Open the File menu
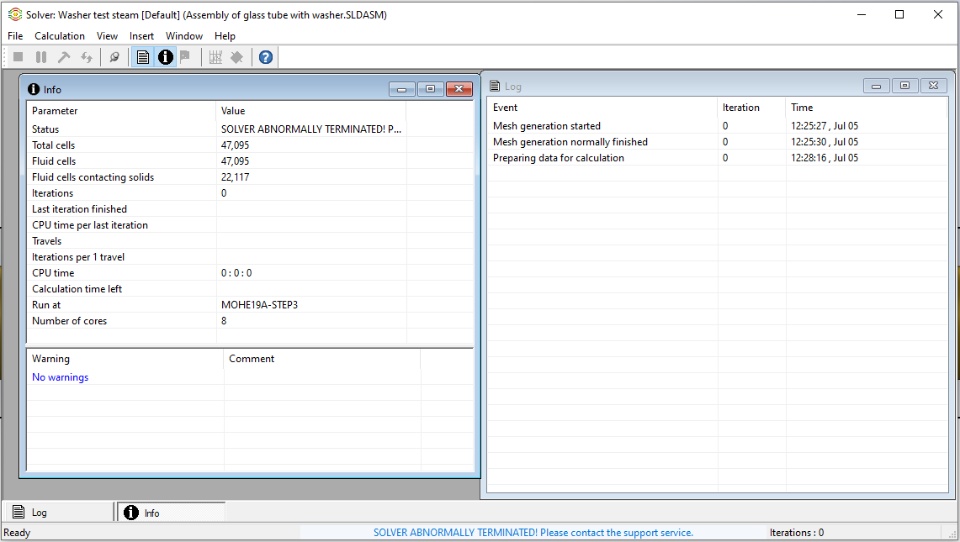Viewport: 960px width, 542px height. [15, 36]
